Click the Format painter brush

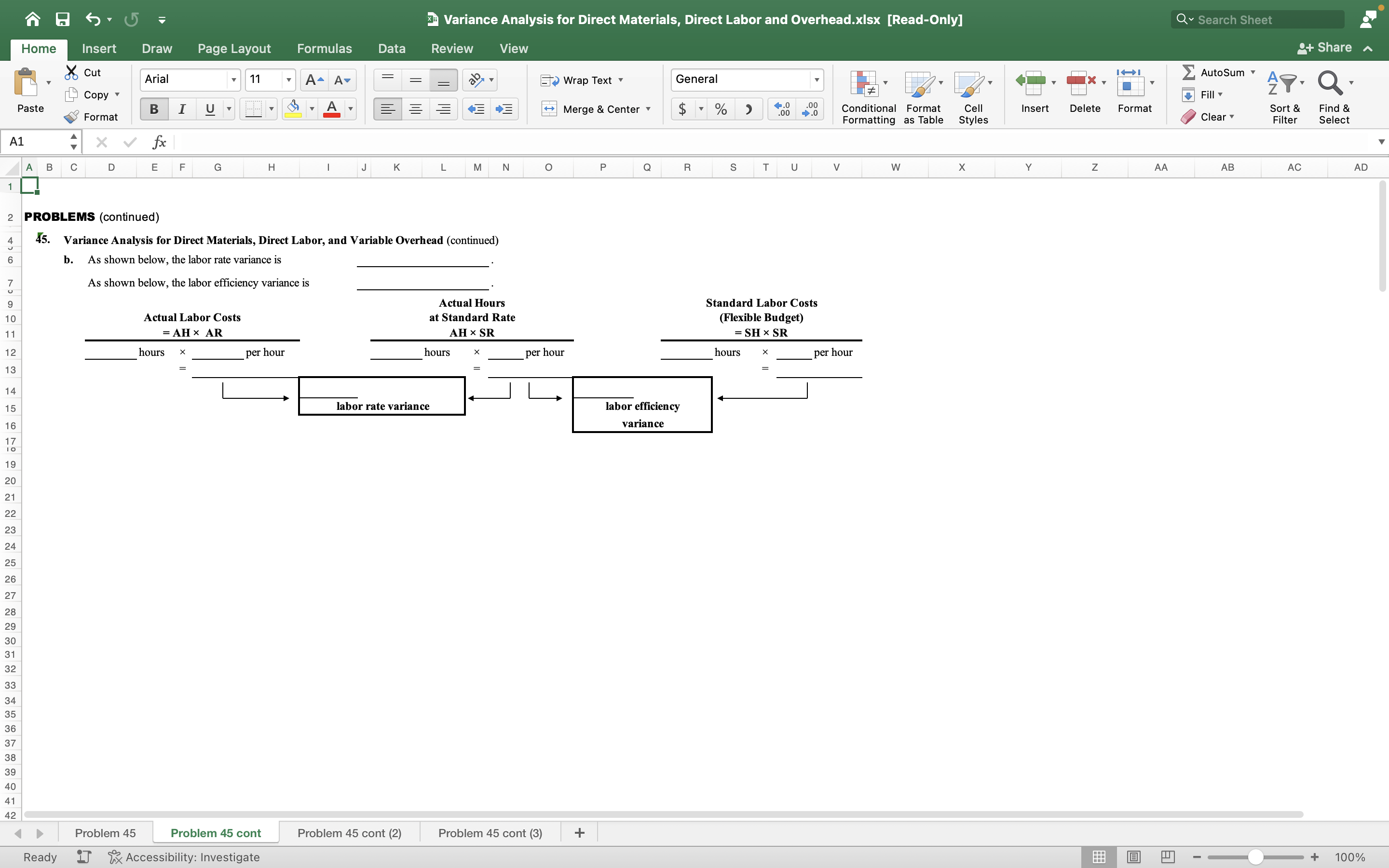pyautogui.click(x=71, y=117)
